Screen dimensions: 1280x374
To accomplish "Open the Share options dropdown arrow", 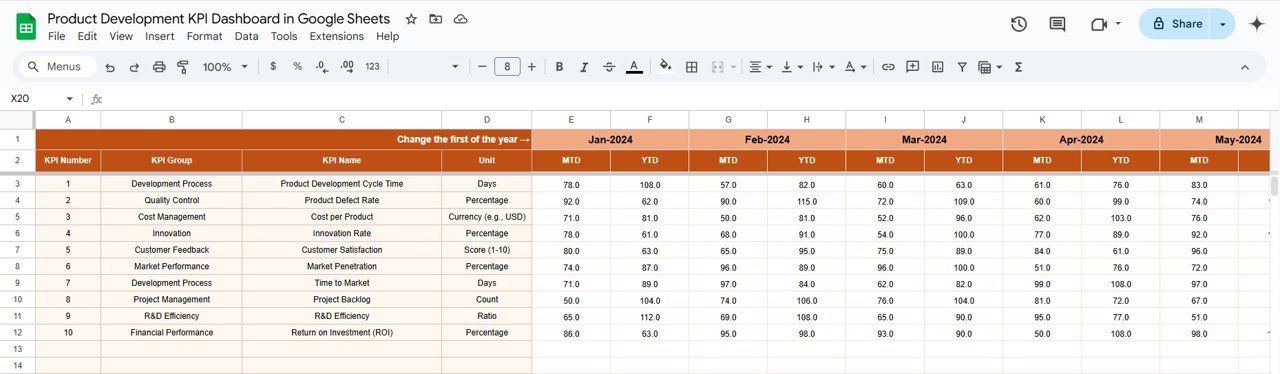I will coord(1222,24).
